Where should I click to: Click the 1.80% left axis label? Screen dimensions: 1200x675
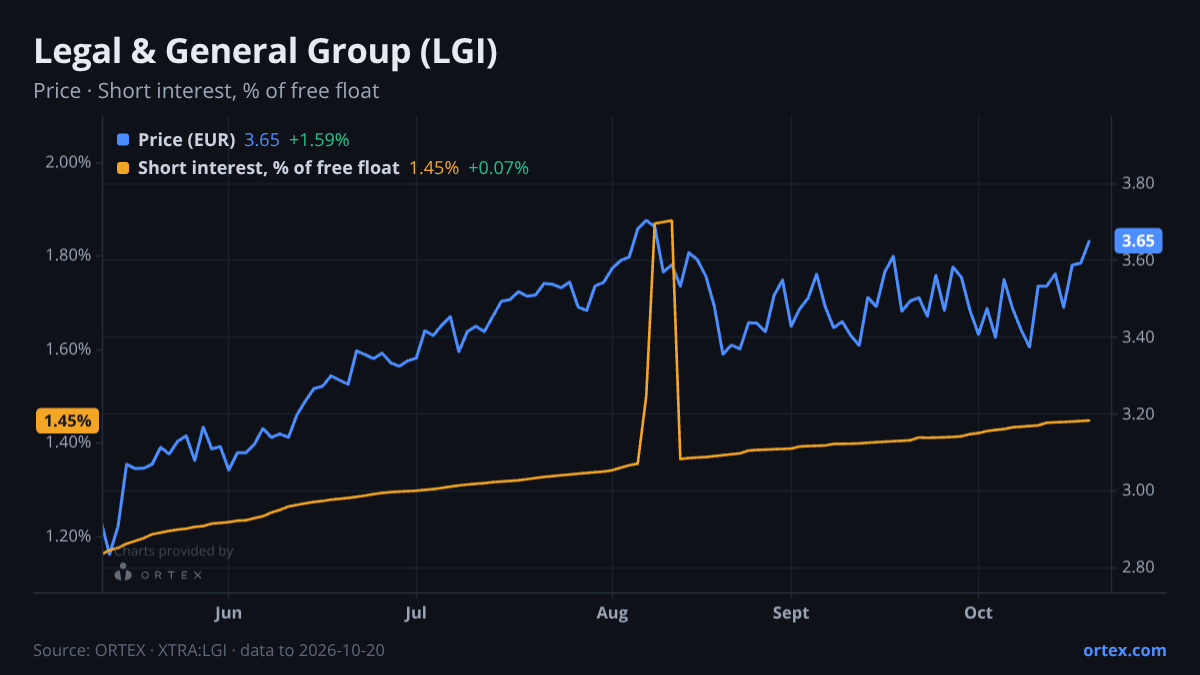click(x=69, y=256)
